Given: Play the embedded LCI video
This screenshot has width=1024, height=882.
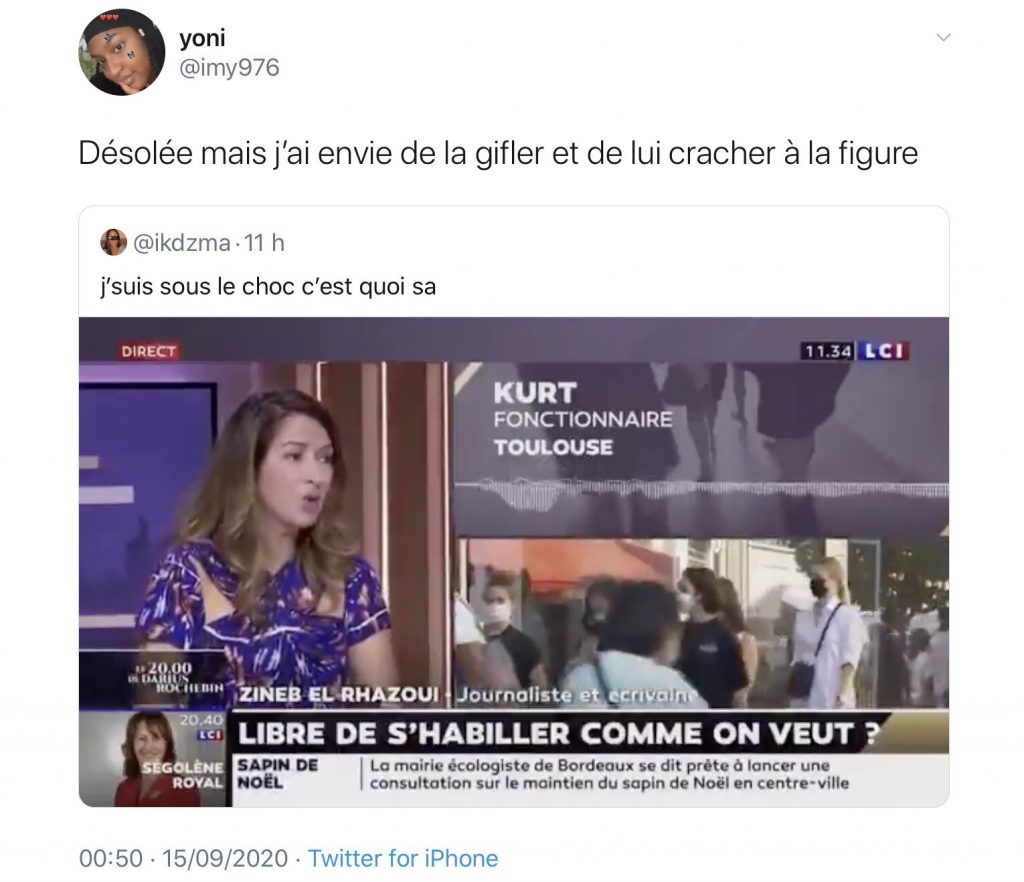Looking at the screenshot, I should point(514,562).
